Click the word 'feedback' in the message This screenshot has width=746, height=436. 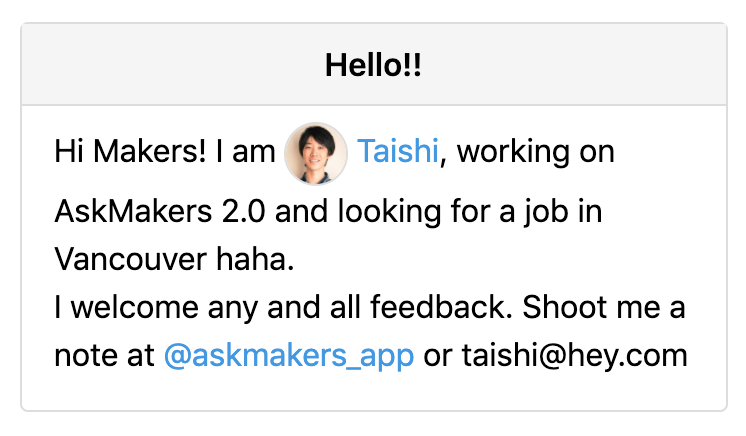point(439,308)
